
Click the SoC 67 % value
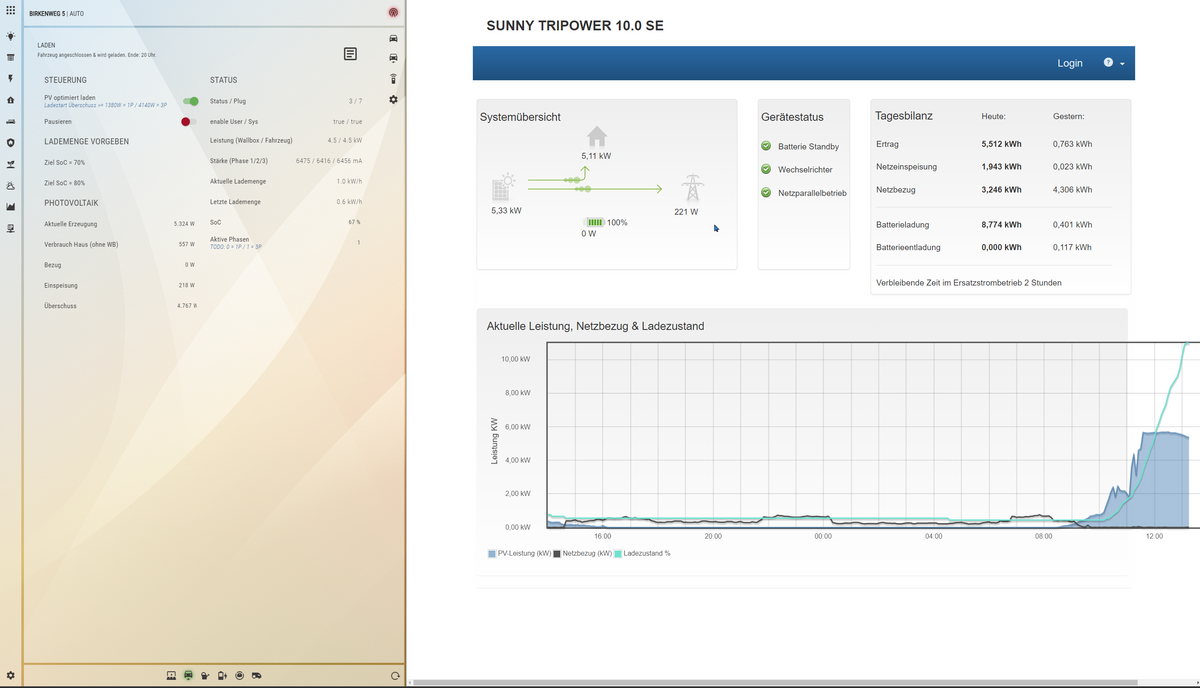point(354,222)
